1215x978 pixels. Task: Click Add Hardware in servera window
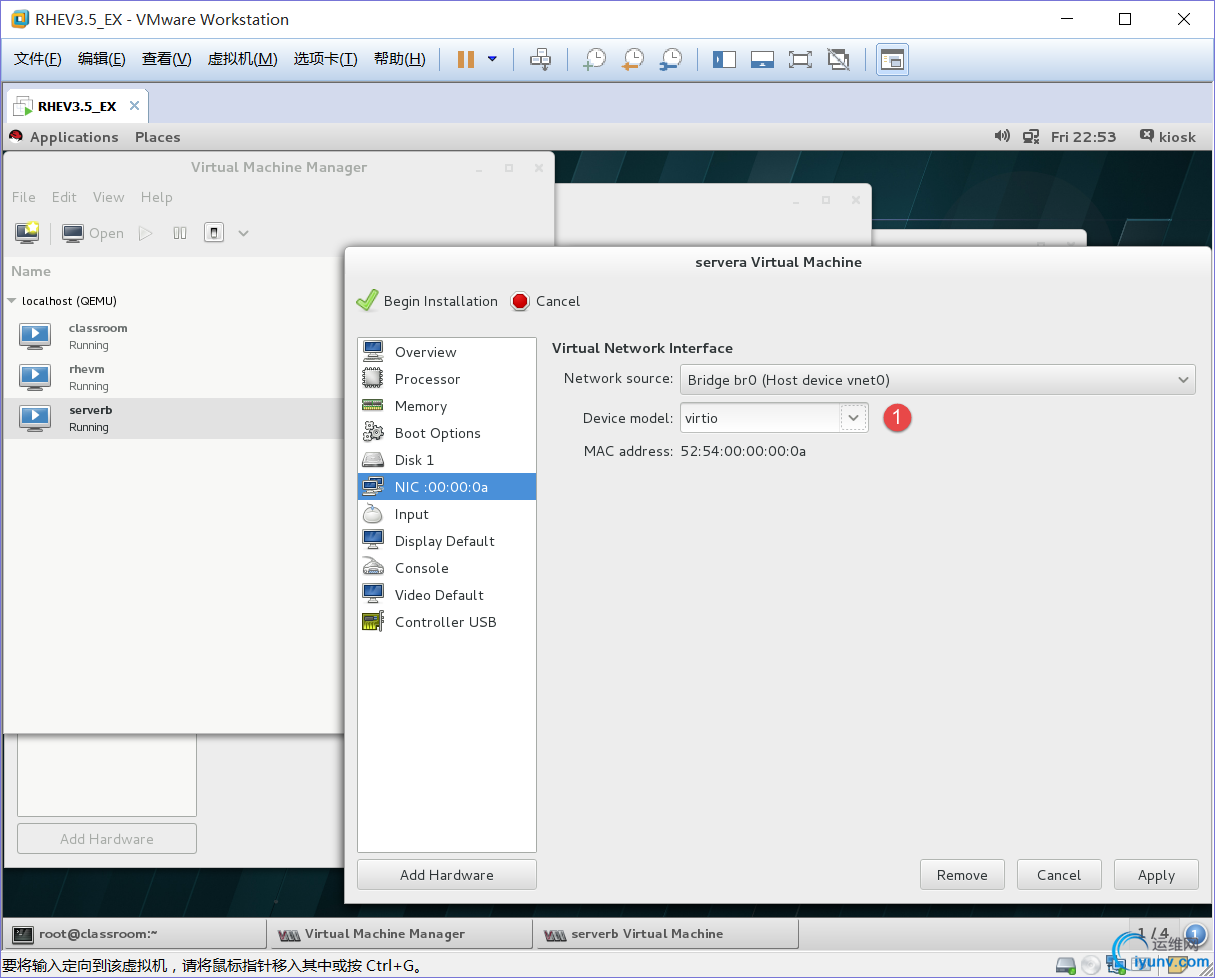(447, 875)
